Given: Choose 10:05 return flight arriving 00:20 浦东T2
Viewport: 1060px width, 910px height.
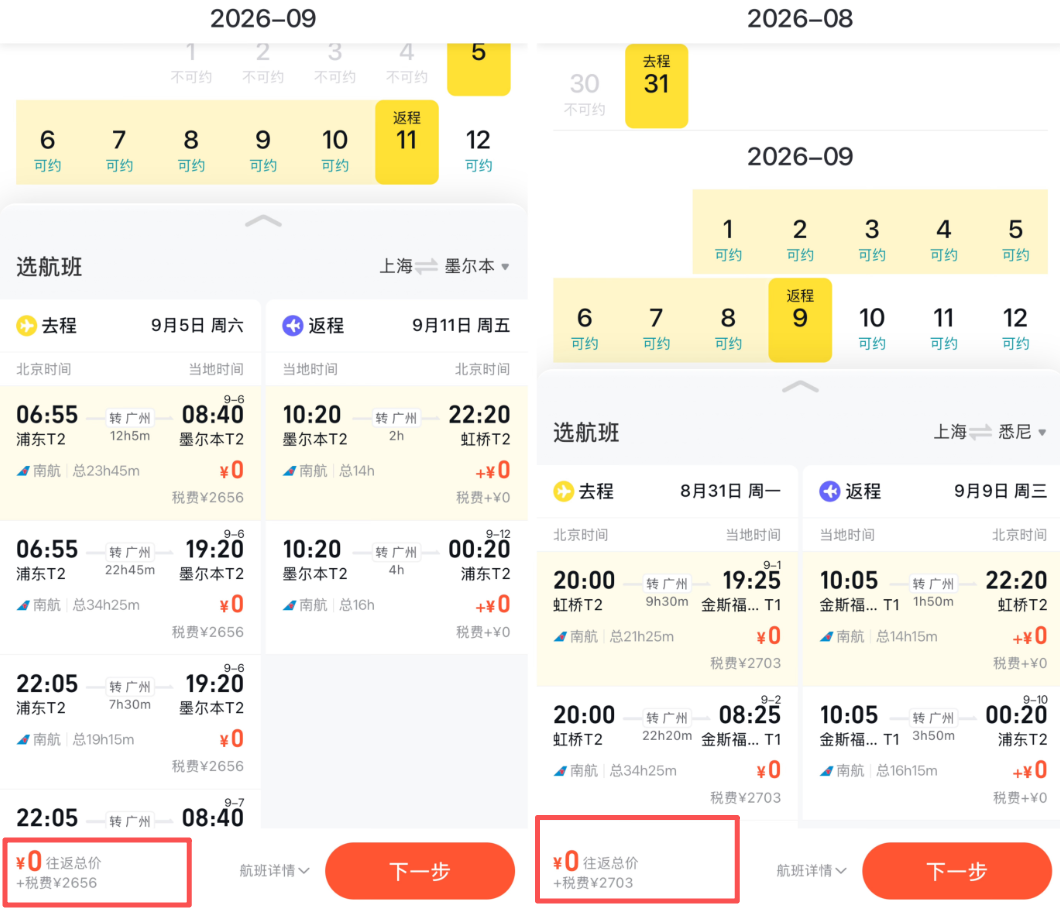Looking at the screenshot, I should click(932, 752).
